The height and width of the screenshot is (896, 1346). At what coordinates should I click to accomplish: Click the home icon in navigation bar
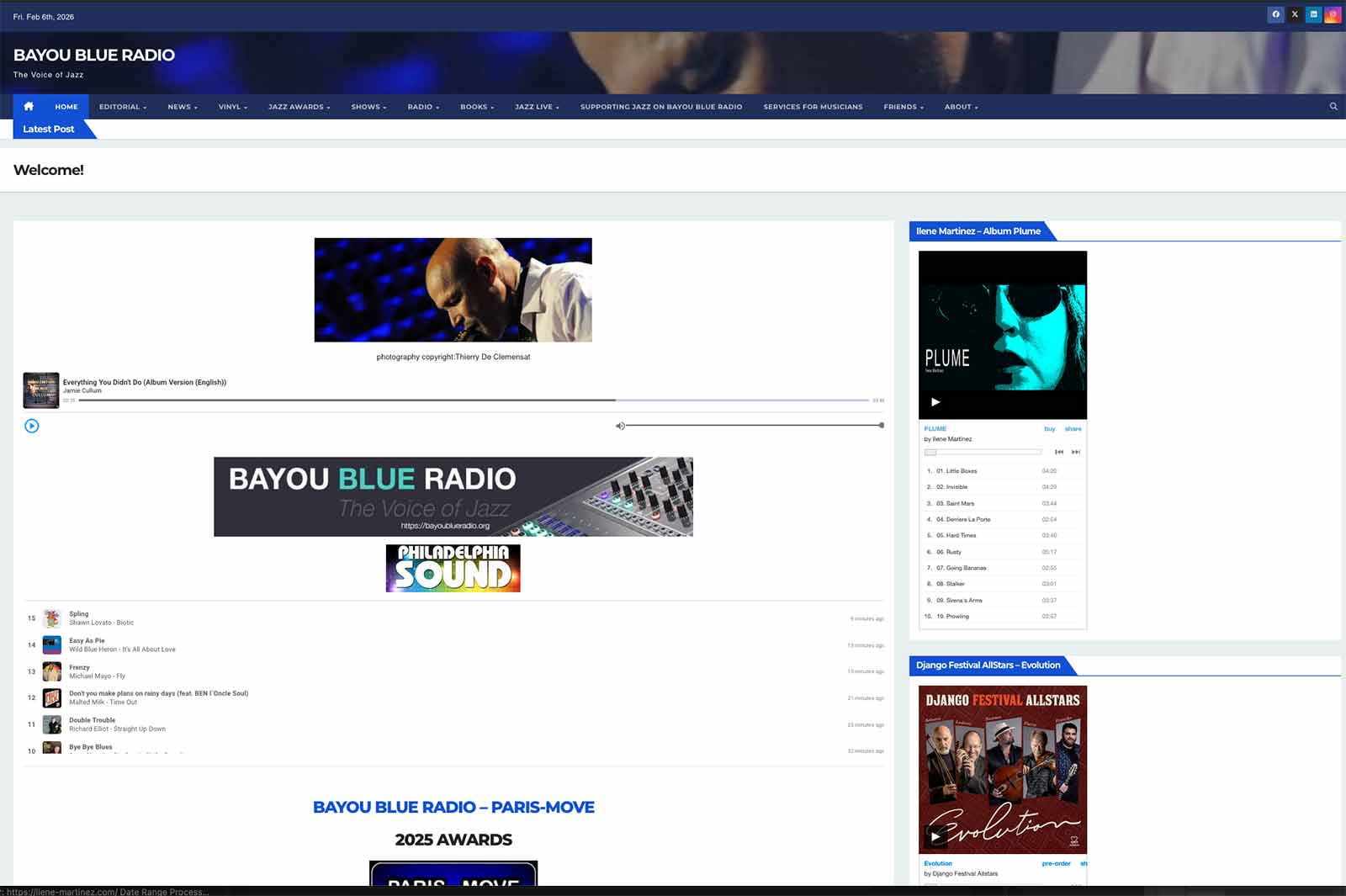29,106
